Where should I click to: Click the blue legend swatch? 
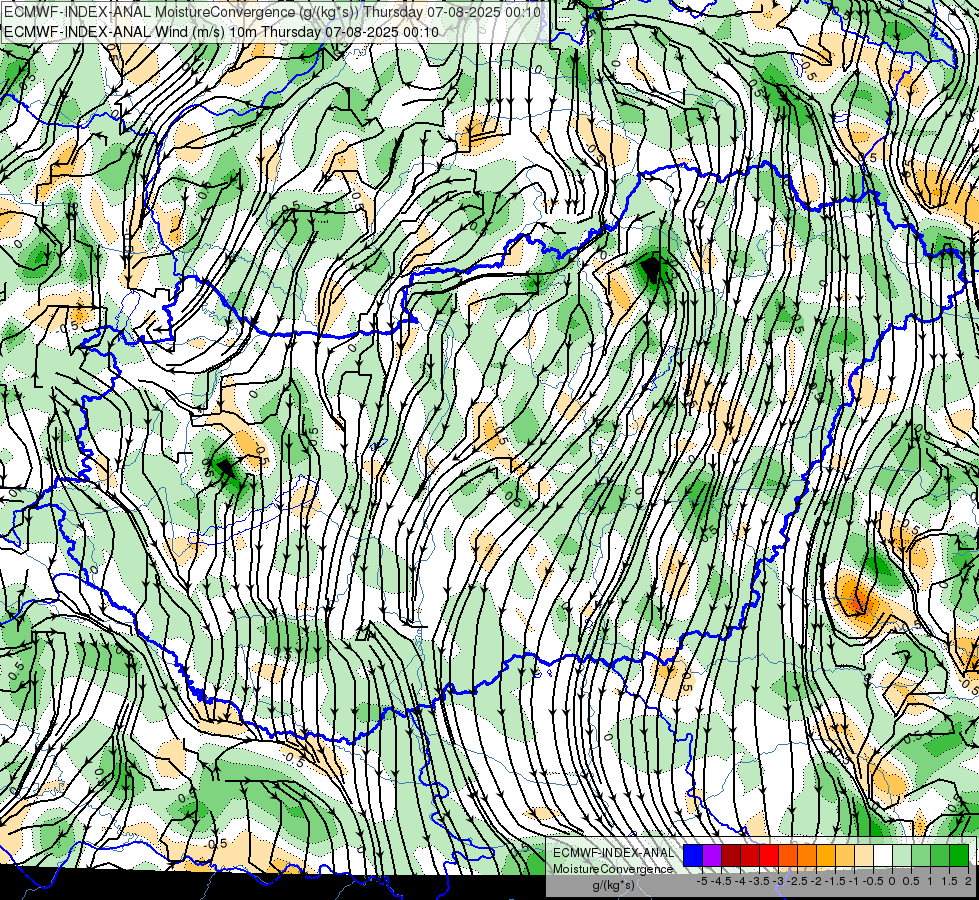[x=693, y=855]
